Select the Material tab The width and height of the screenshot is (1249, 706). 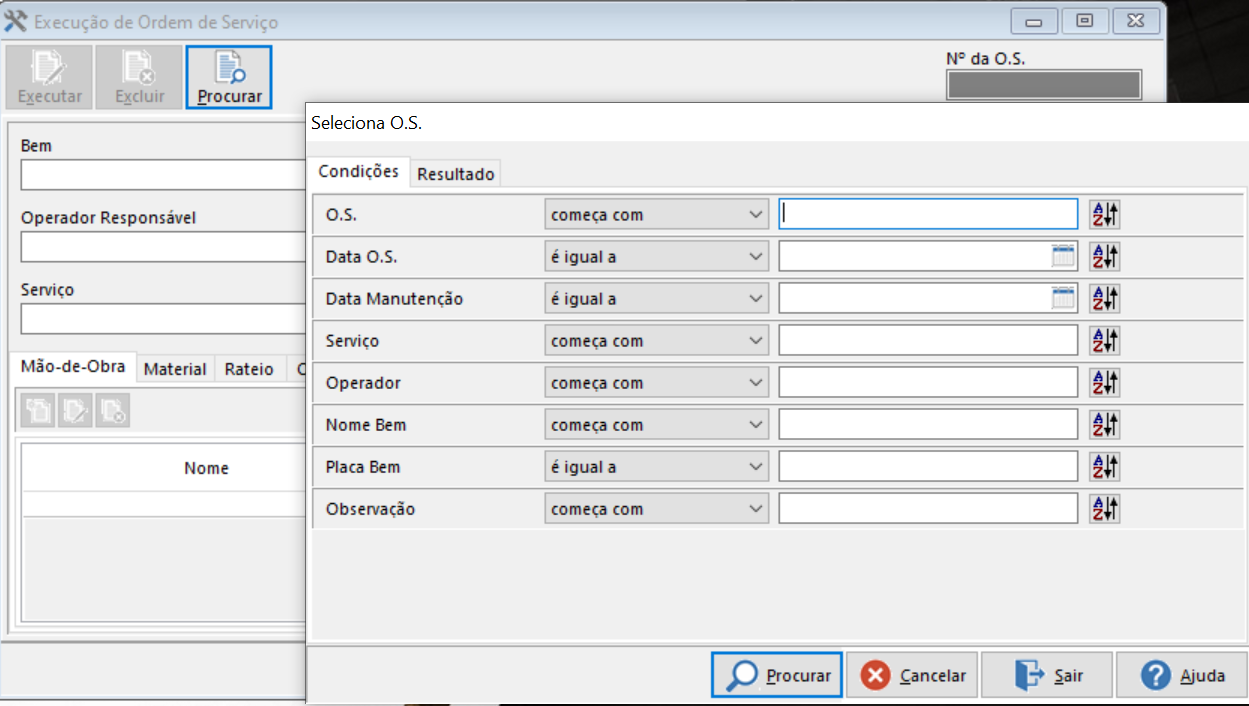pos(175,369)
